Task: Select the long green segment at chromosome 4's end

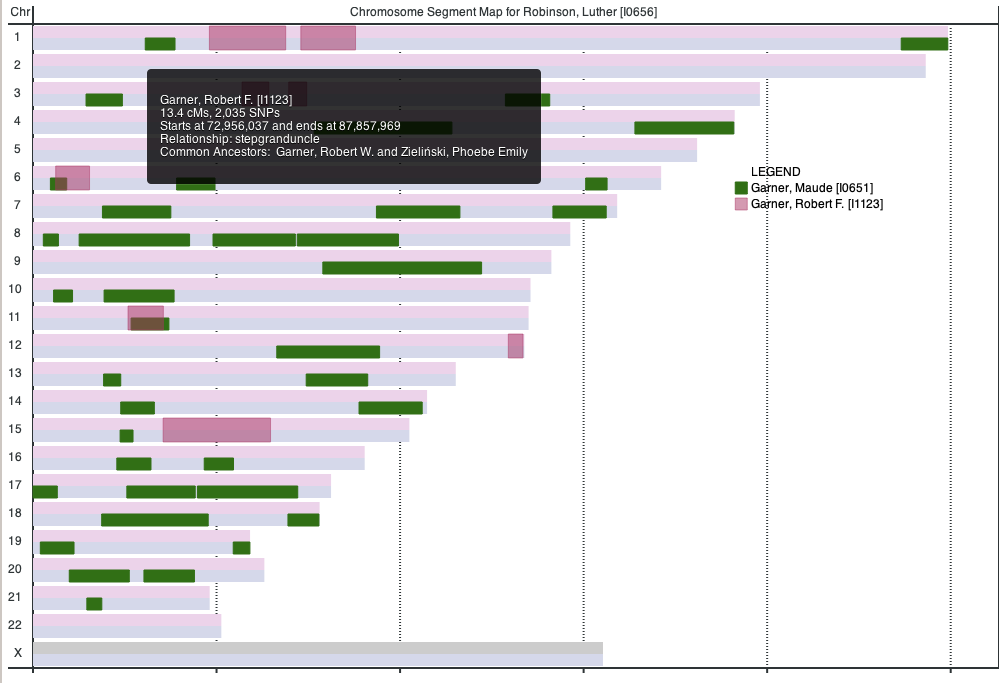Action: click(x=684, y=128)
